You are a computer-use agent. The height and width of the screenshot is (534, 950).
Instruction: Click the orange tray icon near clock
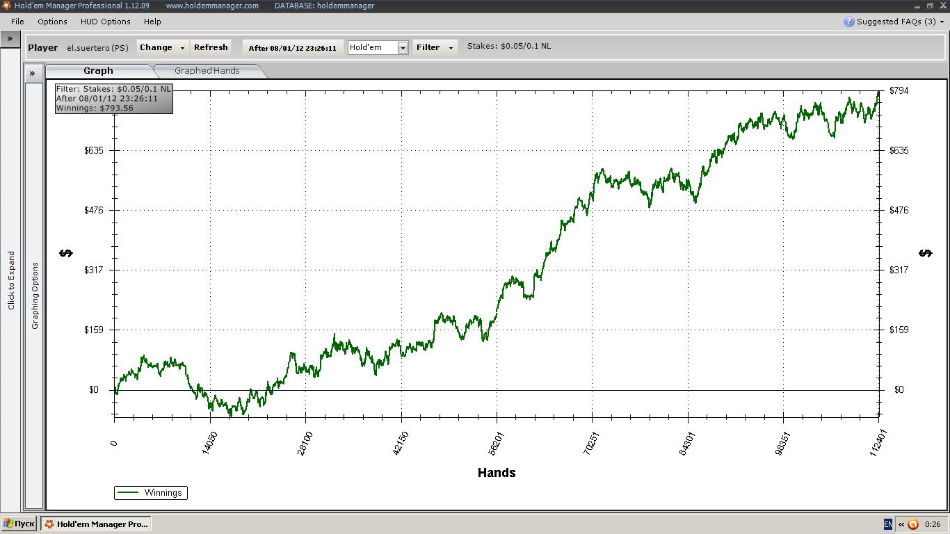point(913,524)
